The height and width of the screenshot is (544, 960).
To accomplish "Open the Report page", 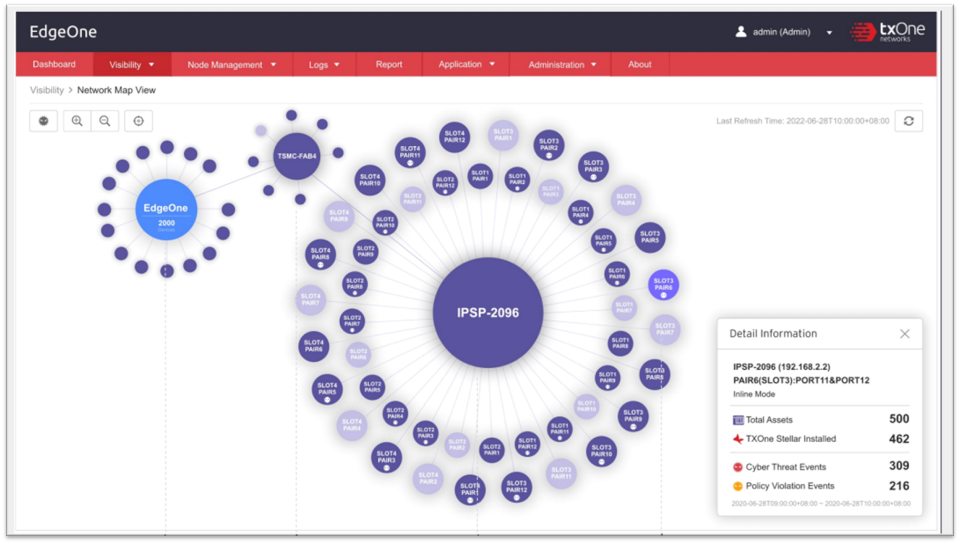I will [389, 64].
